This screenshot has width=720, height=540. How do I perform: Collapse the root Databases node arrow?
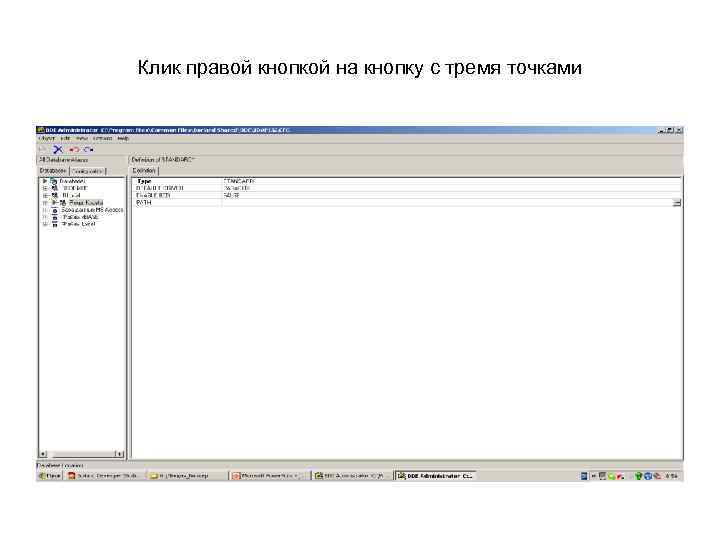click(x=45, y=181)
